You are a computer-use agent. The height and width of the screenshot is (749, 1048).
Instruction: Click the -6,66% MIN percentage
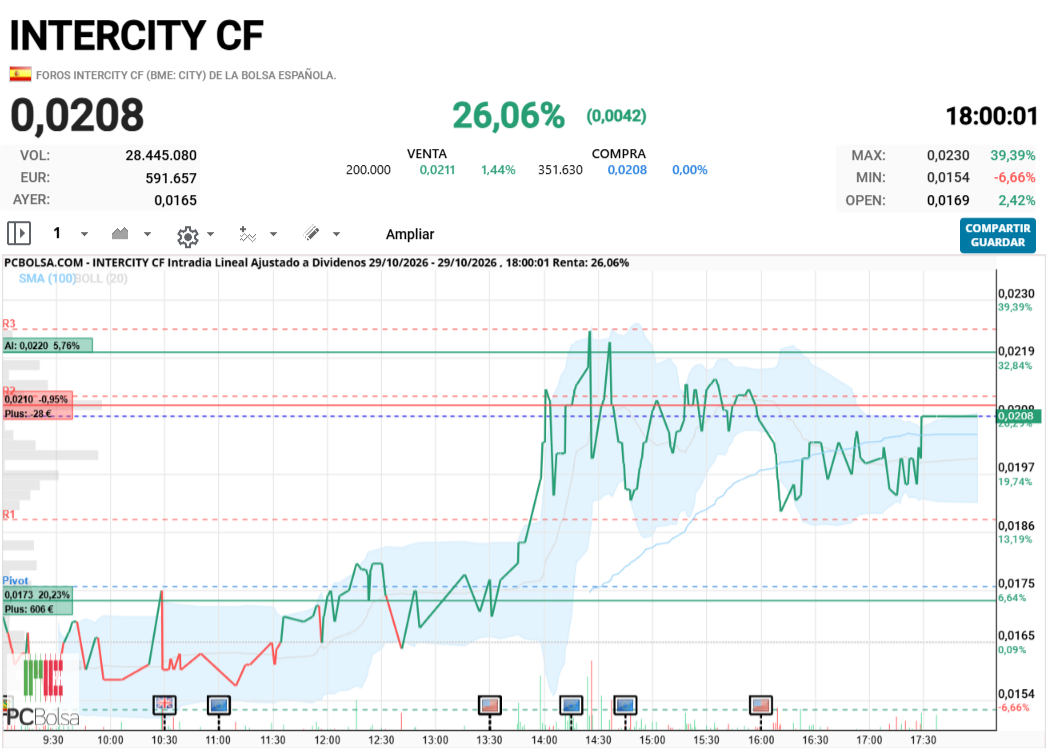point(1014,178)
